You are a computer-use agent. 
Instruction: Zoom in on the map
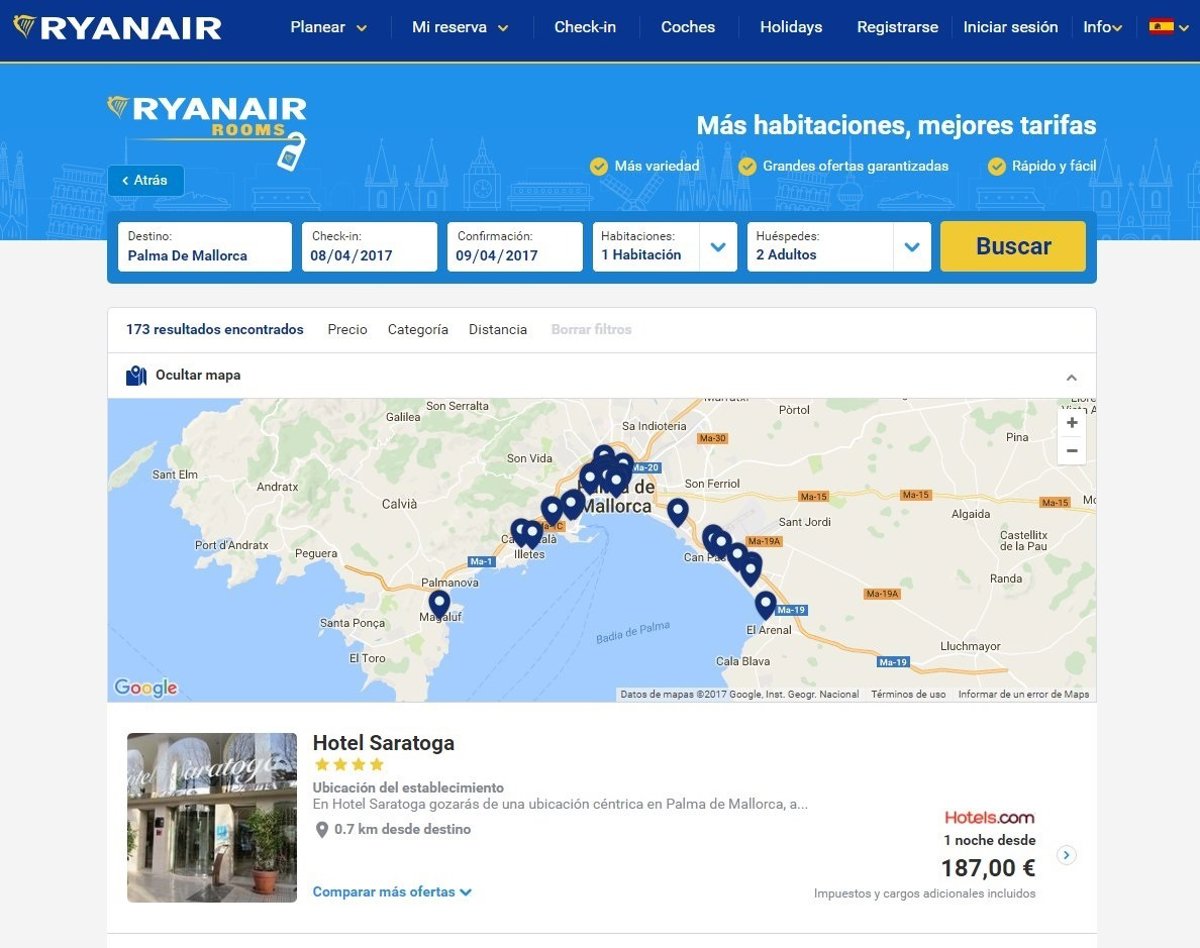[x=1071, y=423]
